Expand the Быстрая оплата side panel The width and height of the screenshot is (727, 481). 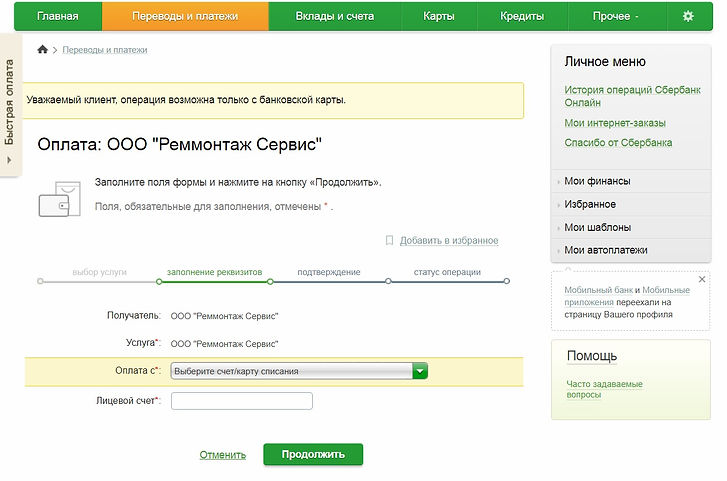9,106
